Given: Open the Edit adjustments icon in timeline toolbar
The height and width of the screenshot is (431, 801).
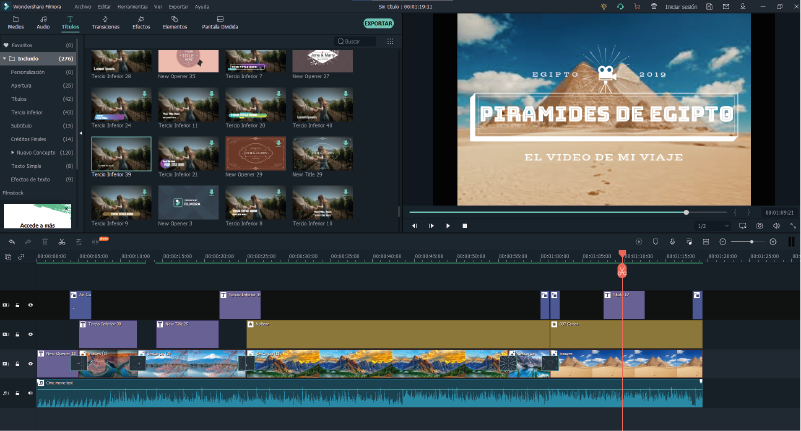Looking at the screenshot, I should pos(79,242).
